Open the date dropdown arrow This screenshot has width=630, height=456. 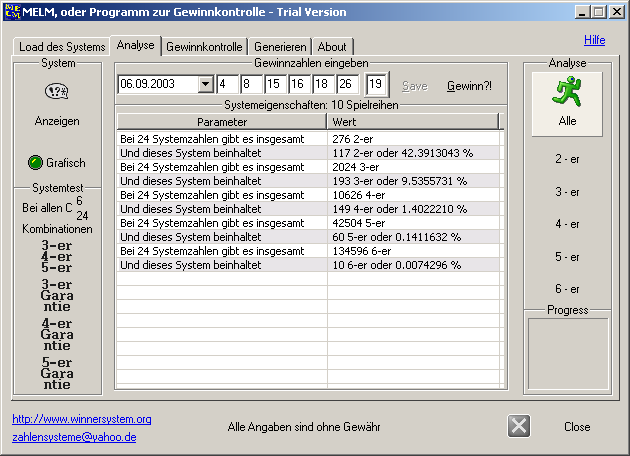pyautogui.click(x=206, y=84)
